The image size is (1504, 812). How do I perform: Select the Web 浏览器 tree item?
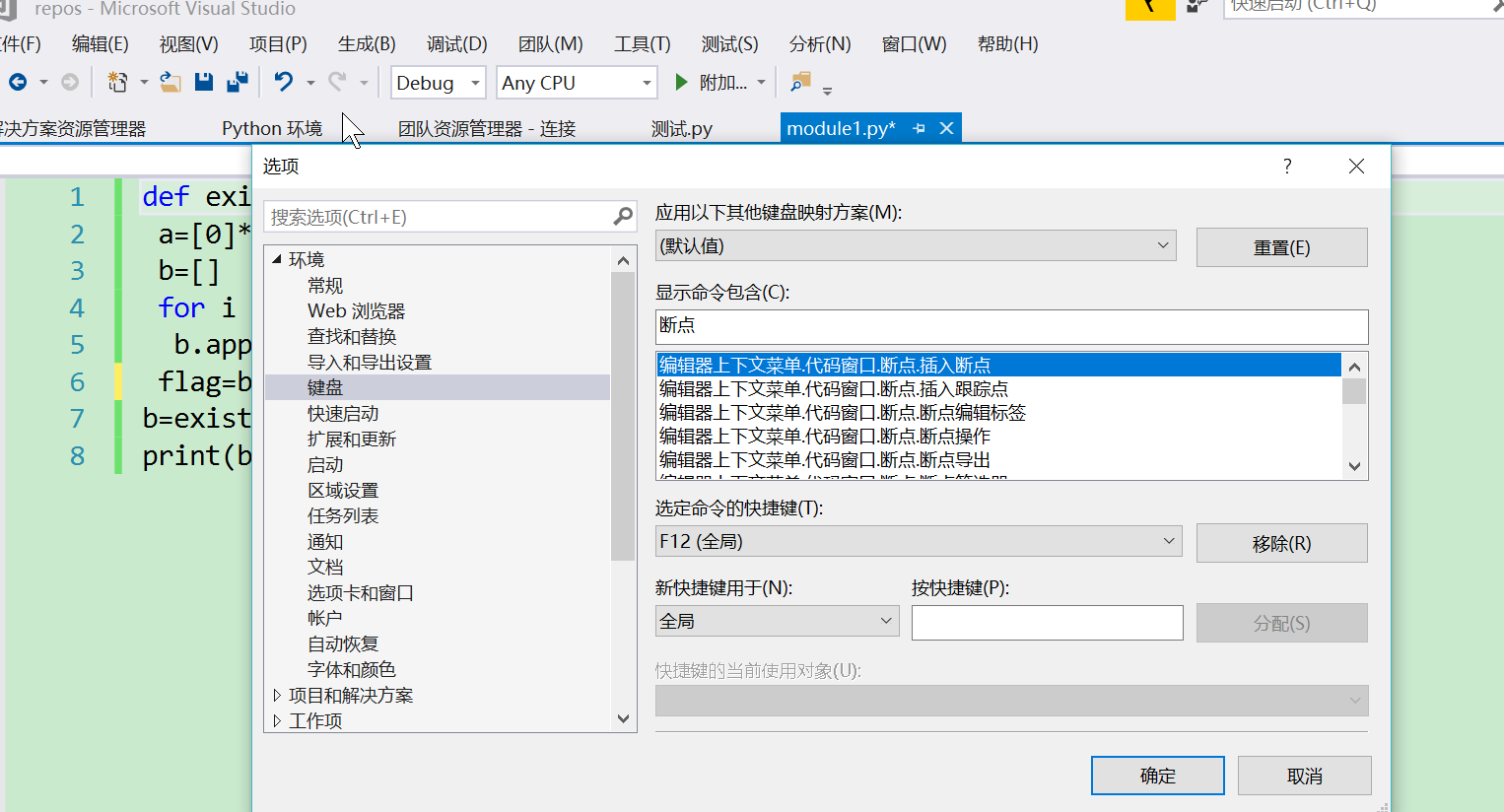[356, 310]
